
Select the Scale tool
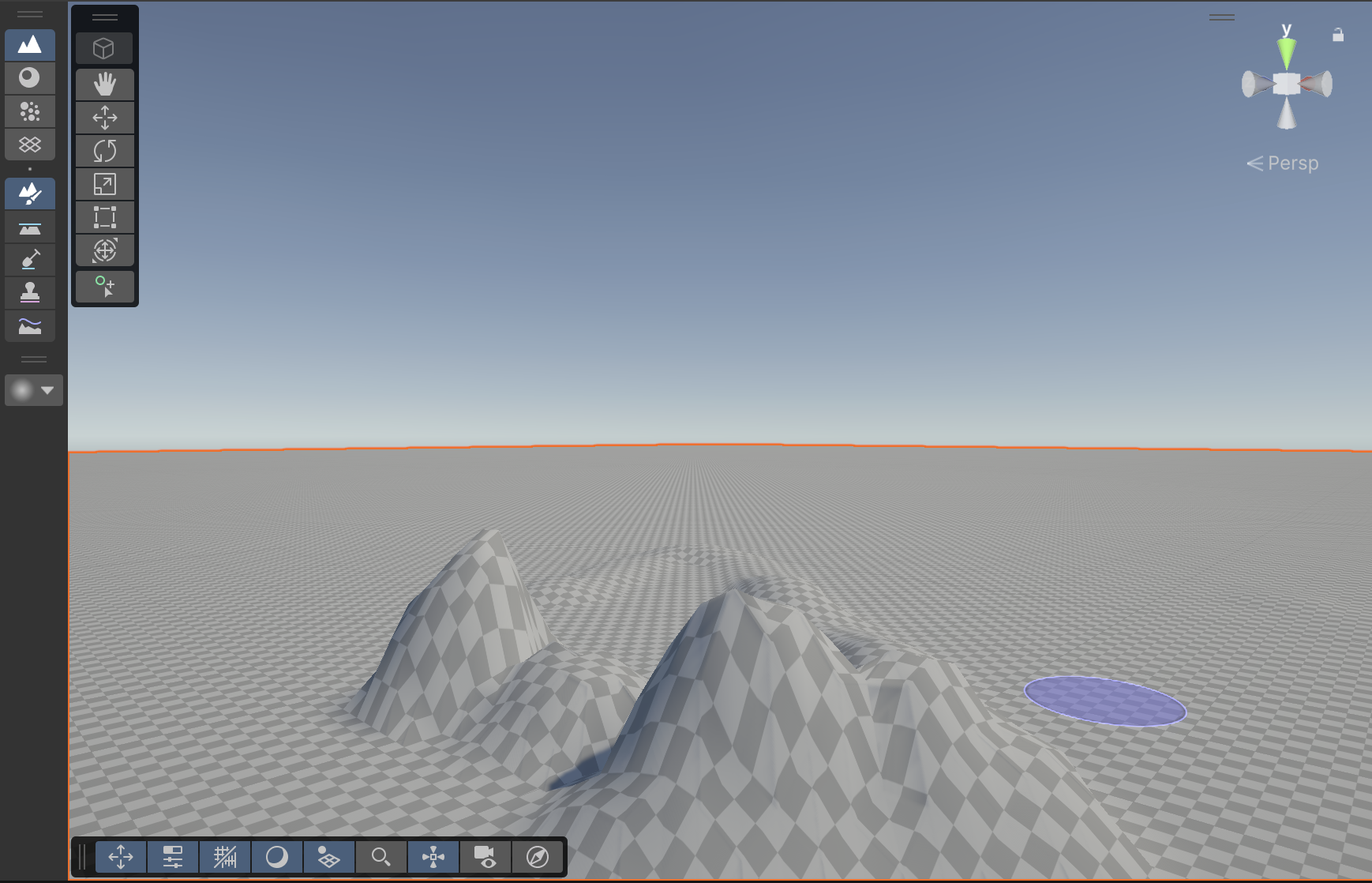coord(105,184)
